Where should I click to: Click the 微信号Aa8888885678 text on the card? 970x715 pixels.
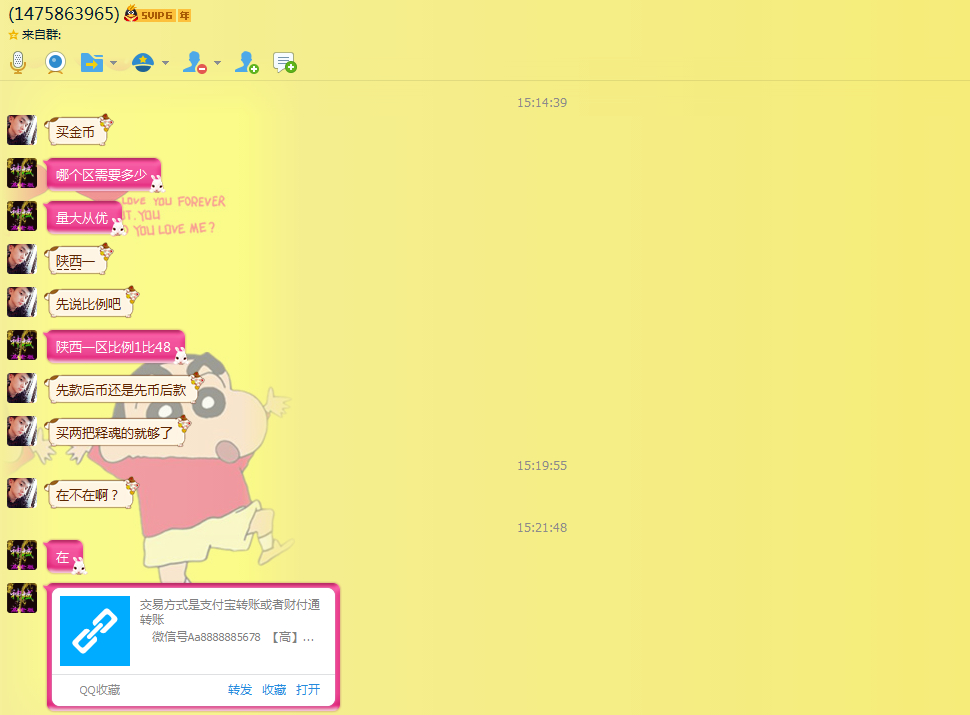pos(207,637)
